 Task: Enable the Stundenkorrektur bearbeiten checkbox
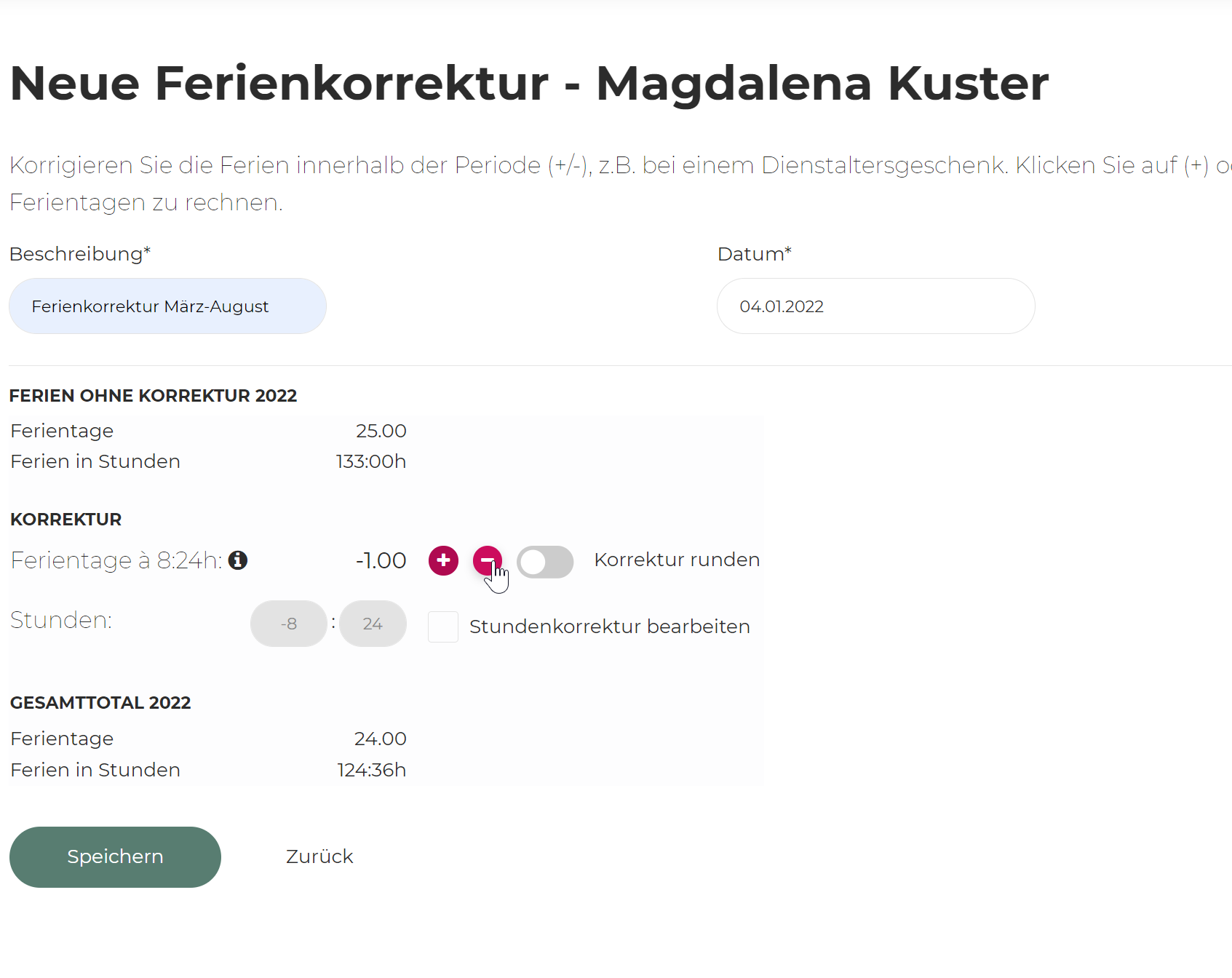[443, 627]
